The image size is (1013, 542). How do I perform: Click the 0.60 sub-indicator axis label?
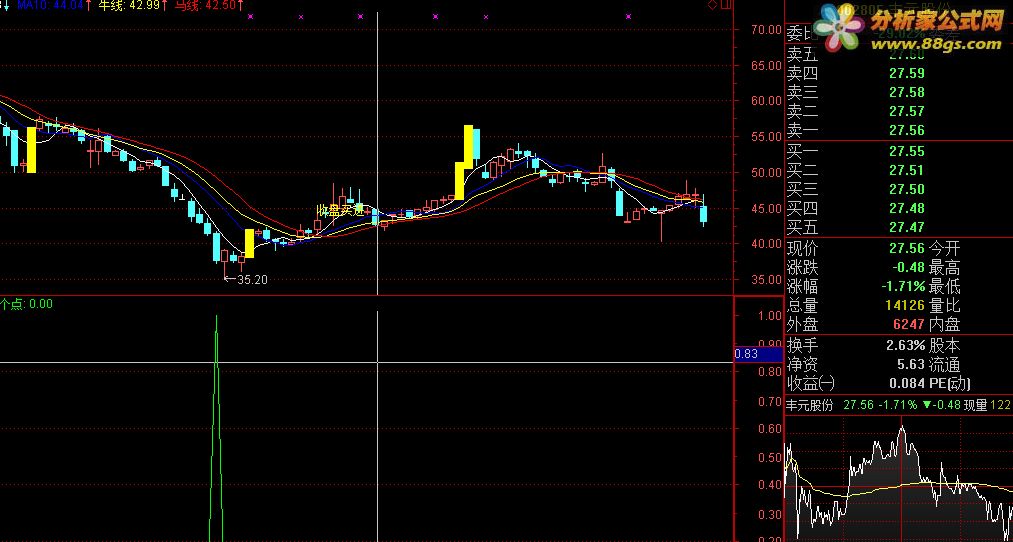pos(770,429)
